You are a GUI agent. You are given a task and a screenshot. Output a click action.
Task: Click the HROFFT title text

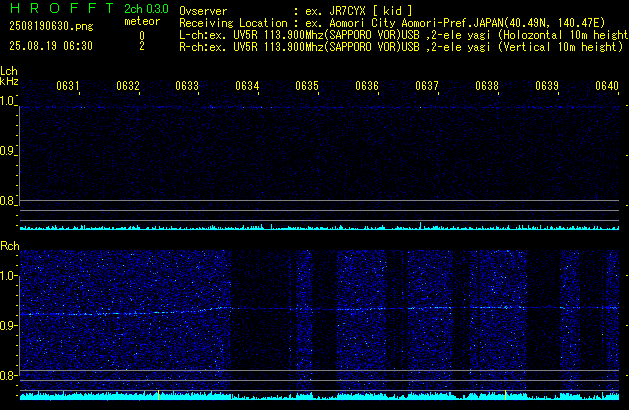point(62,8)
